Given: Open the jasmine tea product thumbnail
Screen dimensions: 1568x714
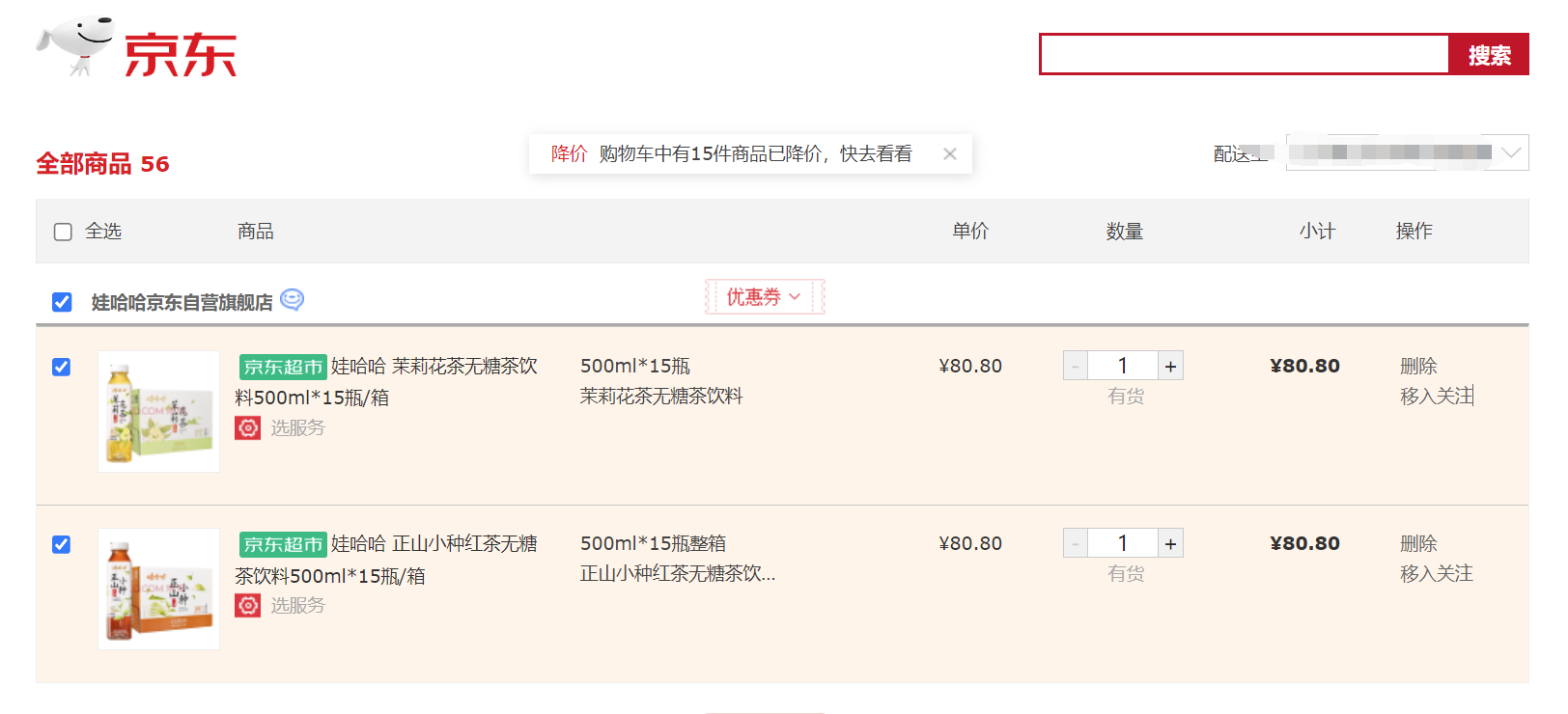Looking at the screenshot, I should (158, 411).
